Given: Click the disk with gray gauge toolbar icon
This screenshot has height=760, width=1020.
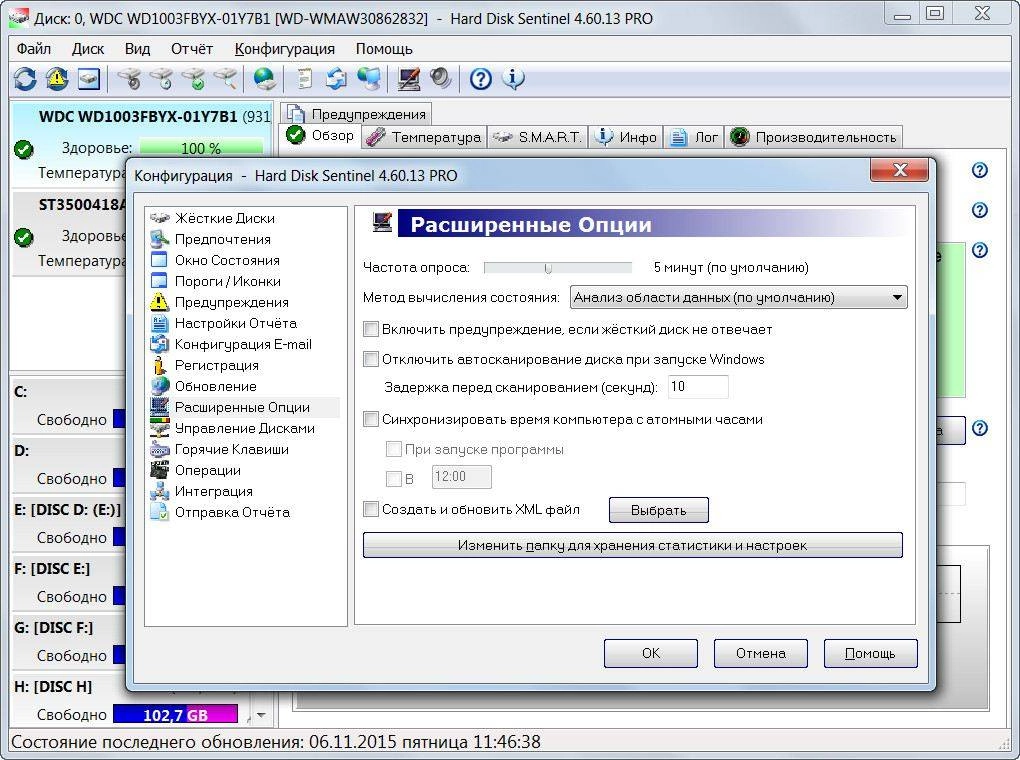Looking at the screenshot, I should 129,79.
